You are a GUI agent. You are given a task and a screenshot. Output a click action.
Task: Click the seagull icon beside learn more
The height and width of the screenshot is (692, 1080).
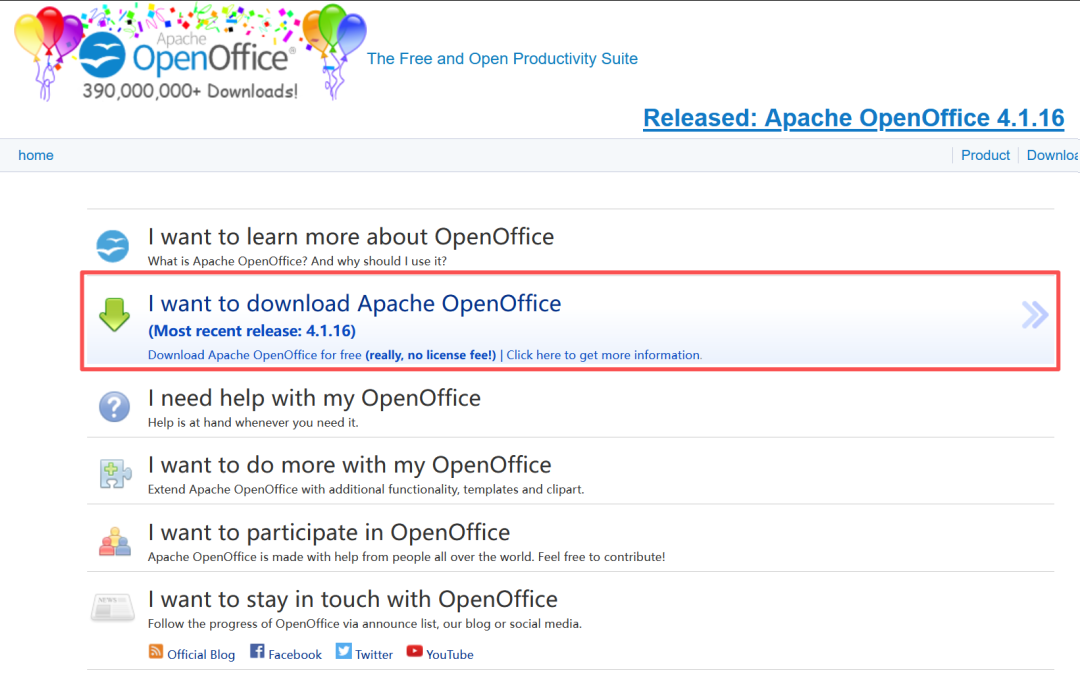point(112,247)
